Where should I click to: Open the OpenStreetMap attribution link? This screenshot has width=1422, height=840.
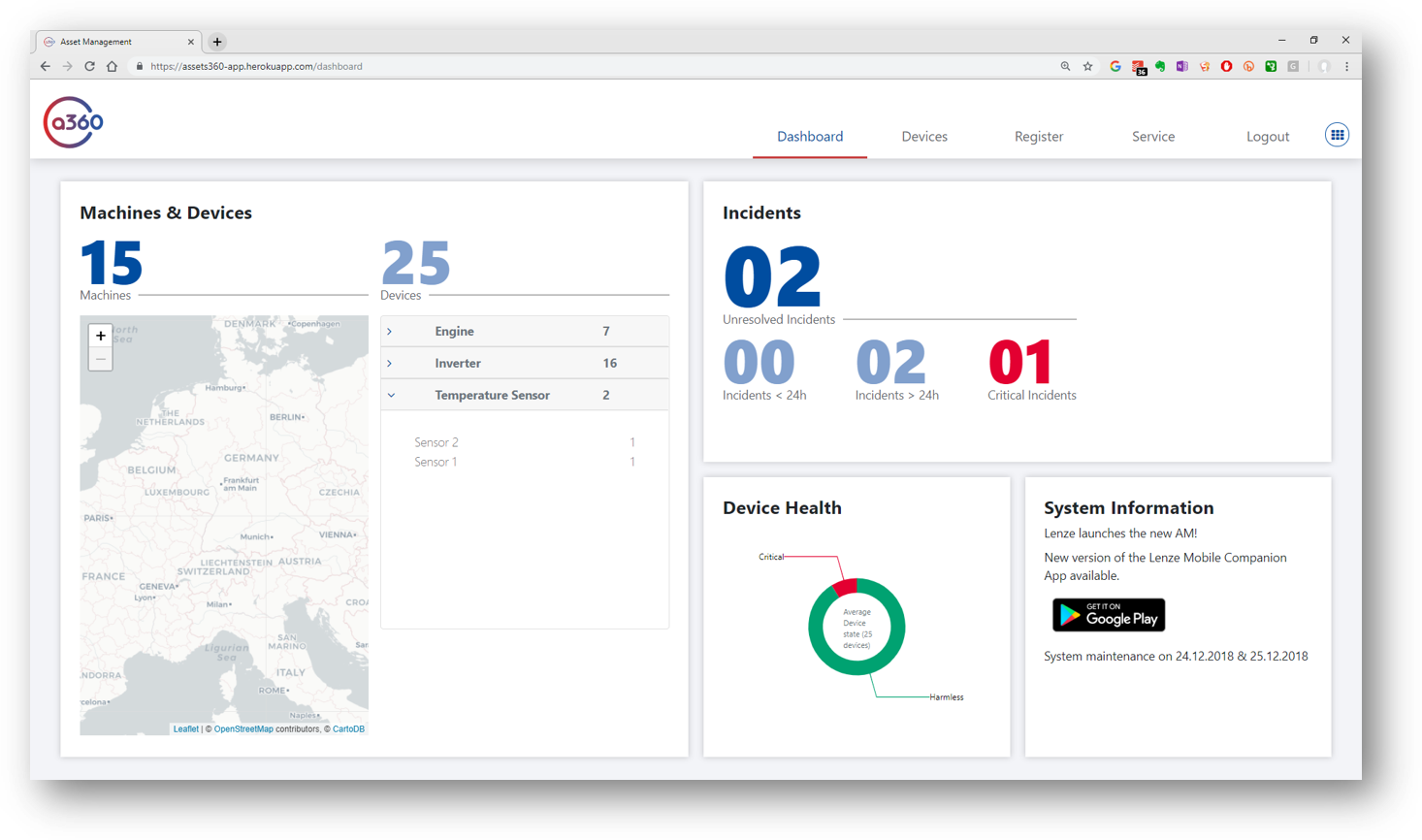click(x=243, y=729)
